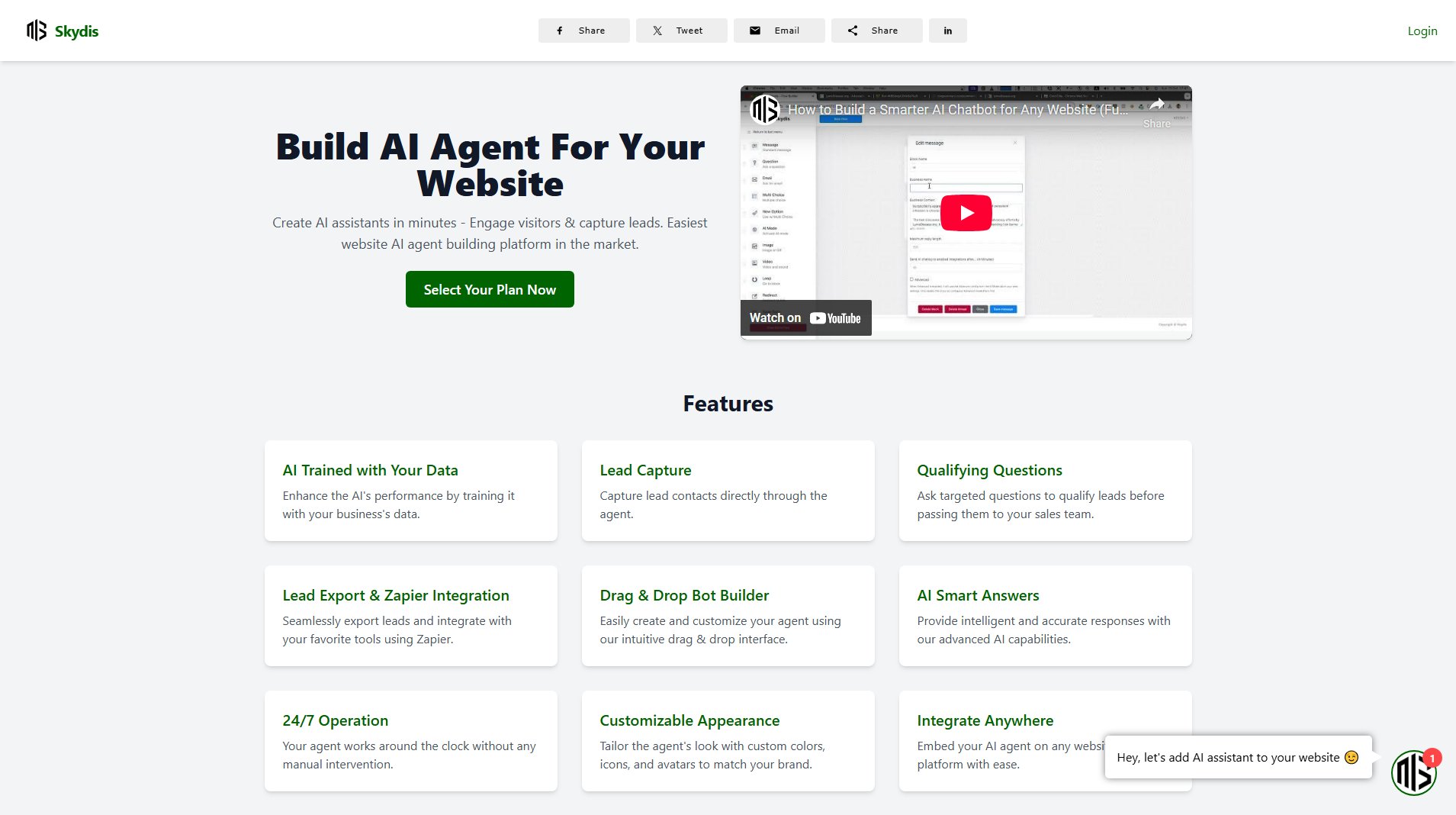Screen dimensions: 1456x815
Task: Open the Qualifying Questions feature card
Action: (1045, 491)
